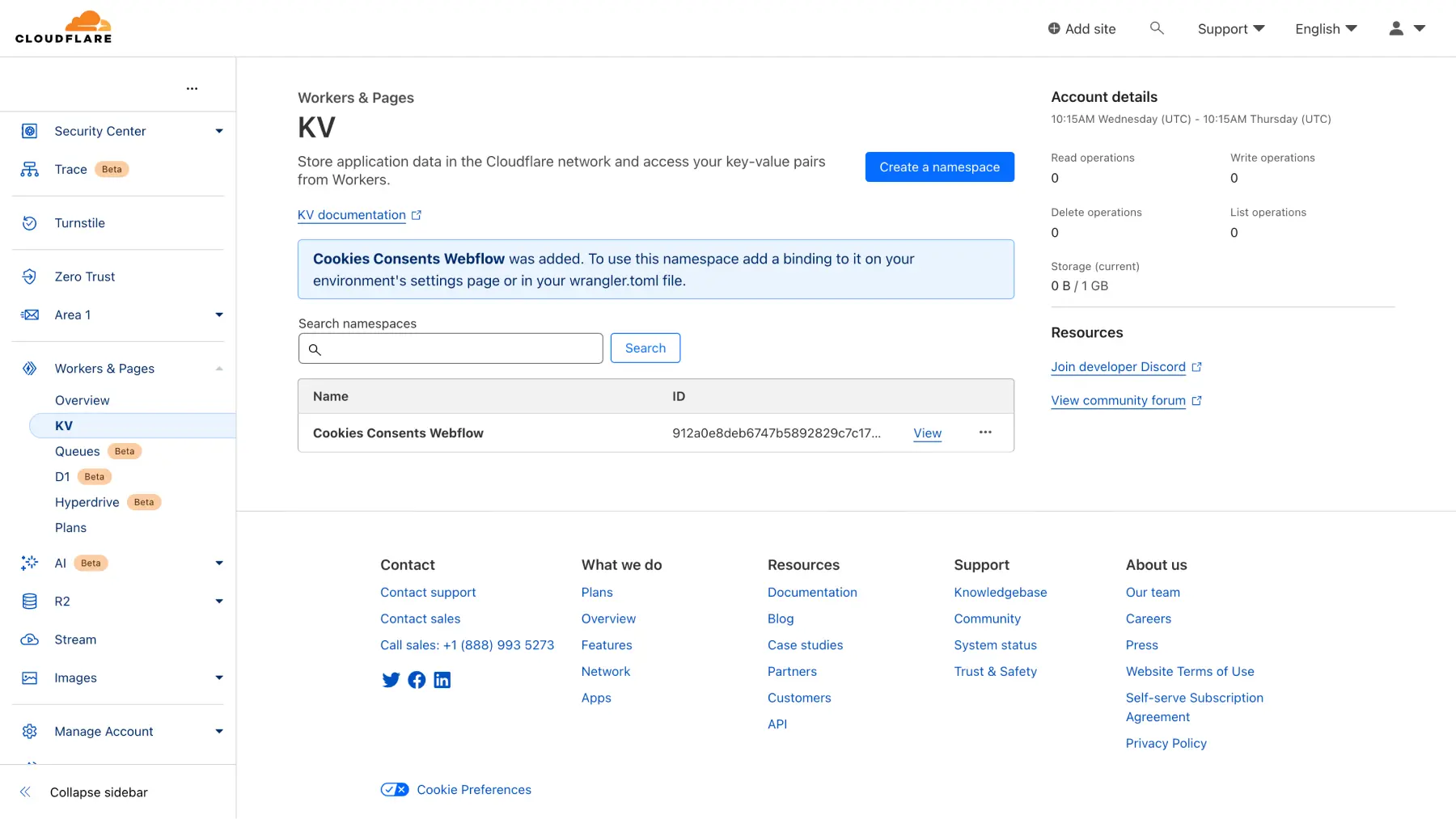The height and width of the screenshot is (819, 1456).
Task: Click the AI sparkle icon
Action: (30, 563)
